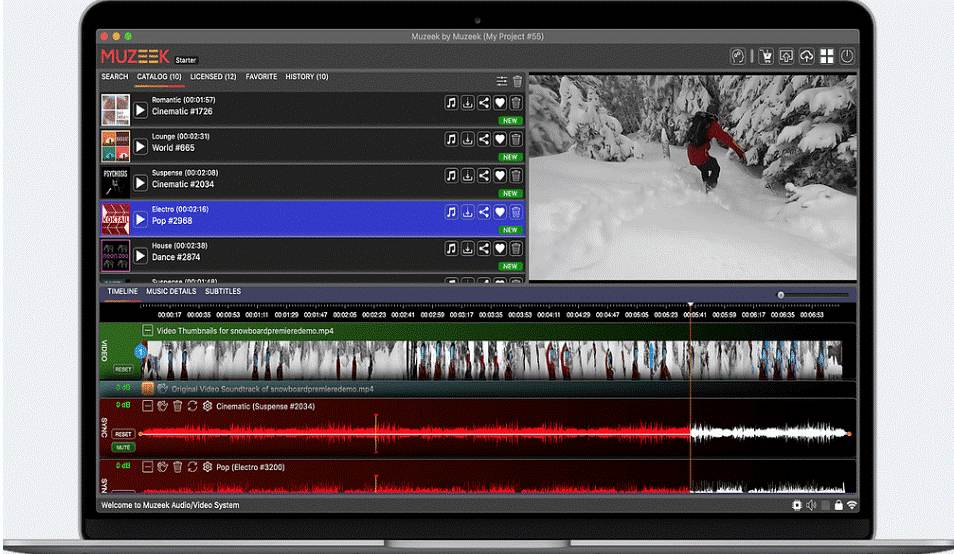954x554 pixels.
Task: Delete the Cinematic (Suspense #2034) timeline track
Action: (x=178, y=406)
